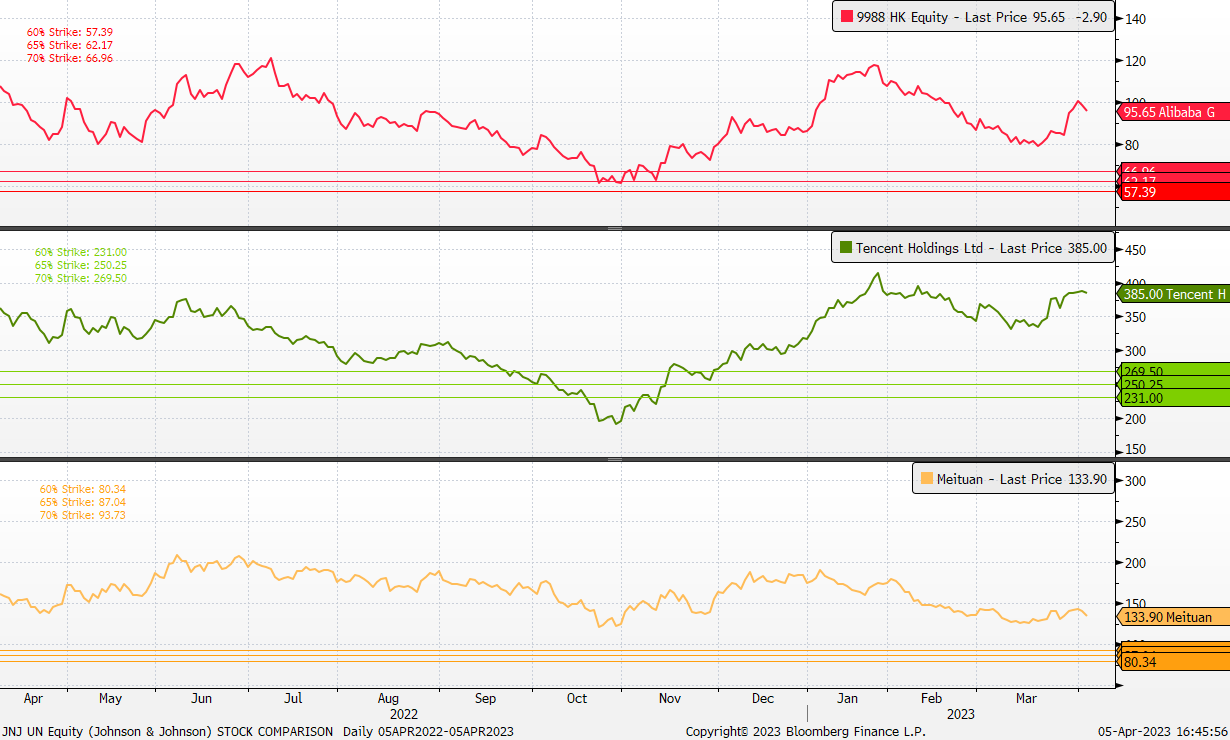Click the green 250.25 strike axis tag
Viewport: 1230px width, 740px height.
pyautogui.click(x=1173, y=384)
